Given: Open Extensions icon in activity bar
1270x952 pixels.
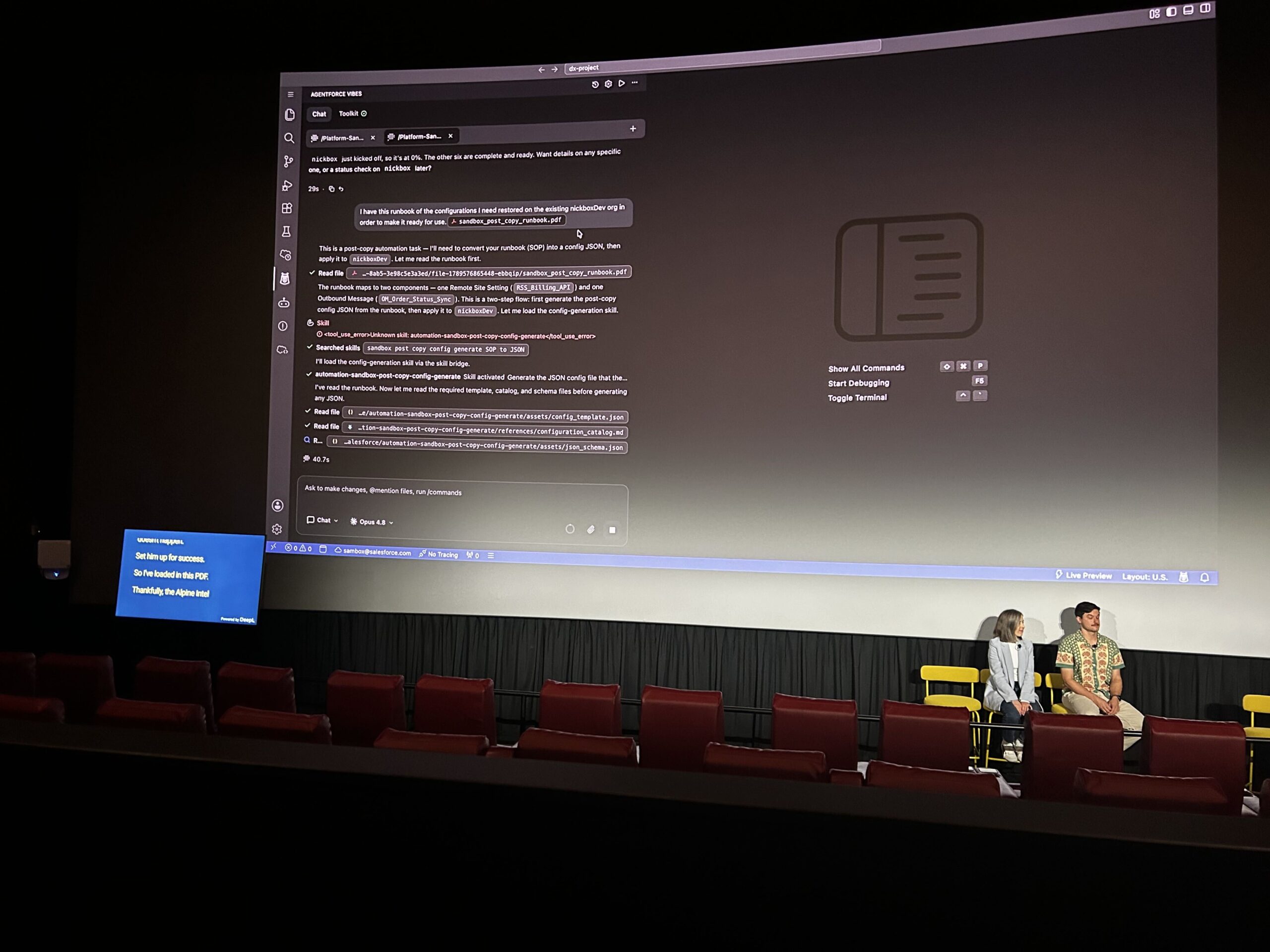Looking at the screenshot, I should click(287, 208).
